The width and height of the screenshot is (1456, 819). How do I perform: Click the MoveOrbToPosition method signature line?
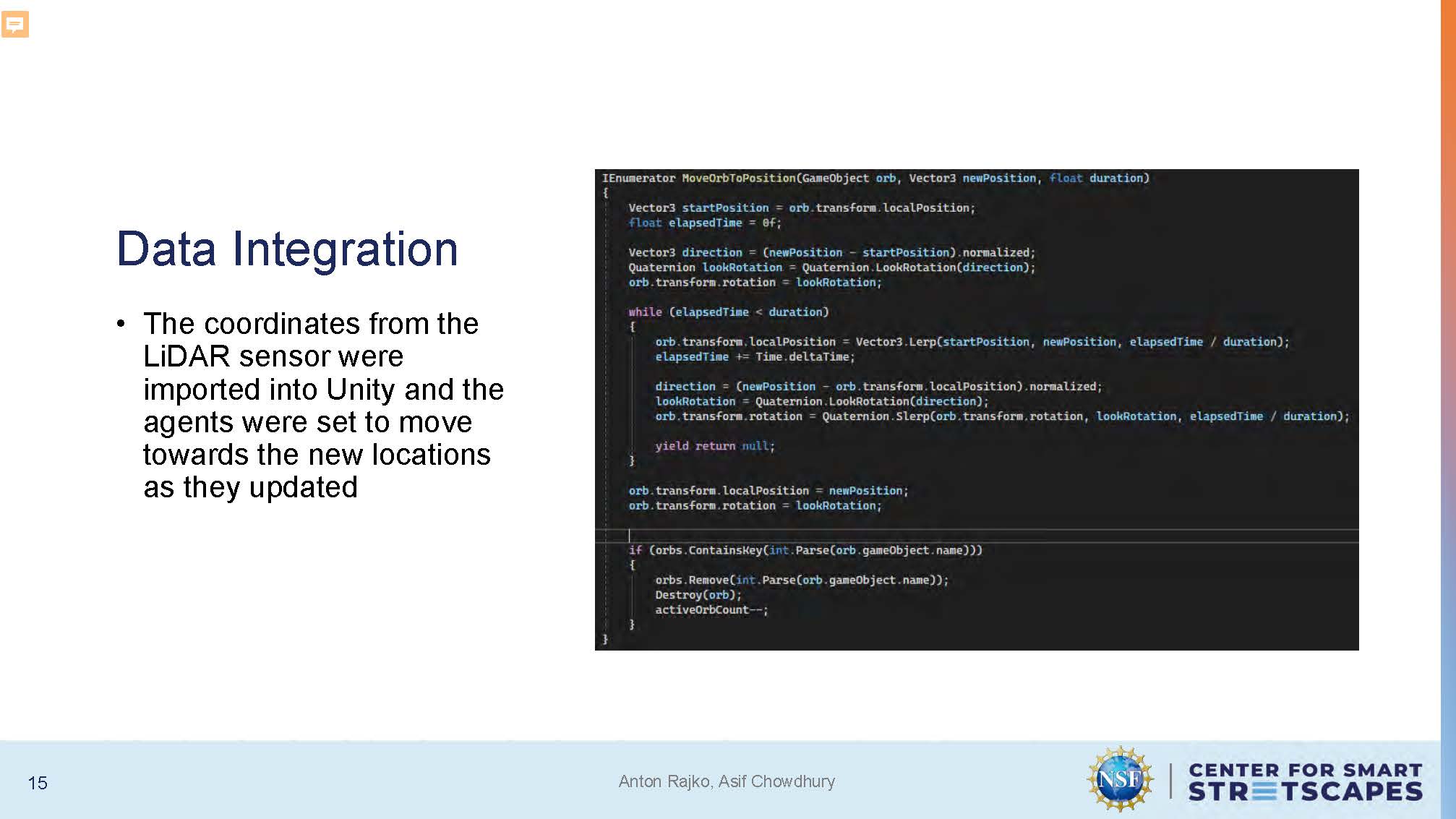coord(875,178)
